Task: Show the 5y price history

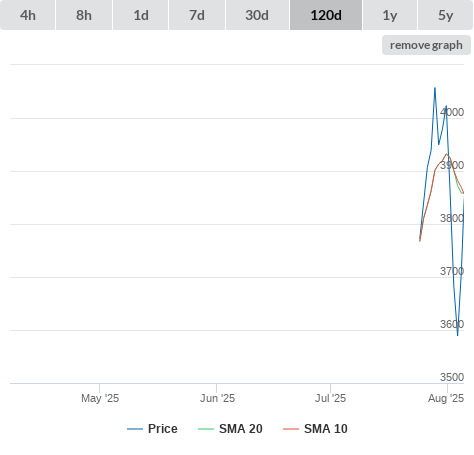Action: point(445,15)
